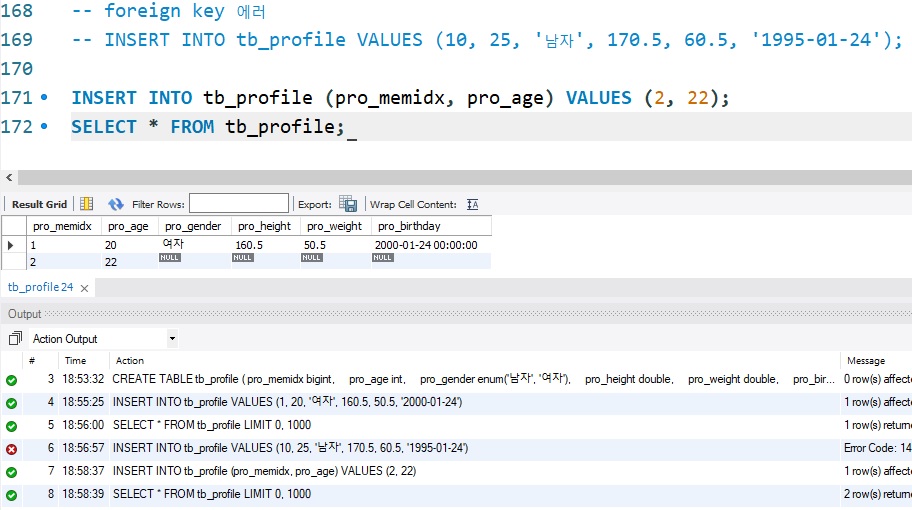The image size is (912, 510).
Task: Select the failed INSERT action at 18:56:57
Action: [x=290, y=448]
